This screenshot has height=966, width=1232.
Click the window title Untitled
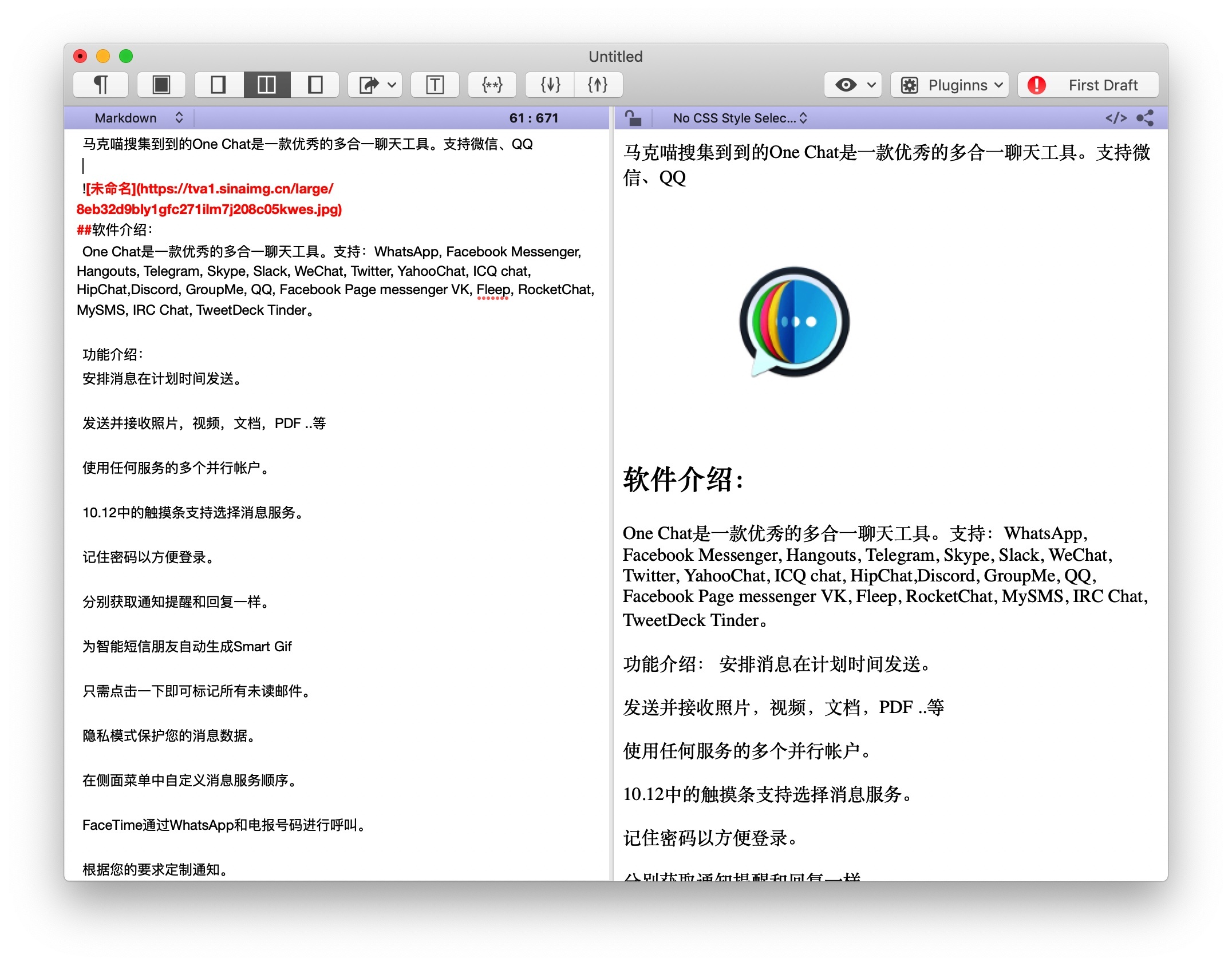pyautogui.click(x=615, y=56)
